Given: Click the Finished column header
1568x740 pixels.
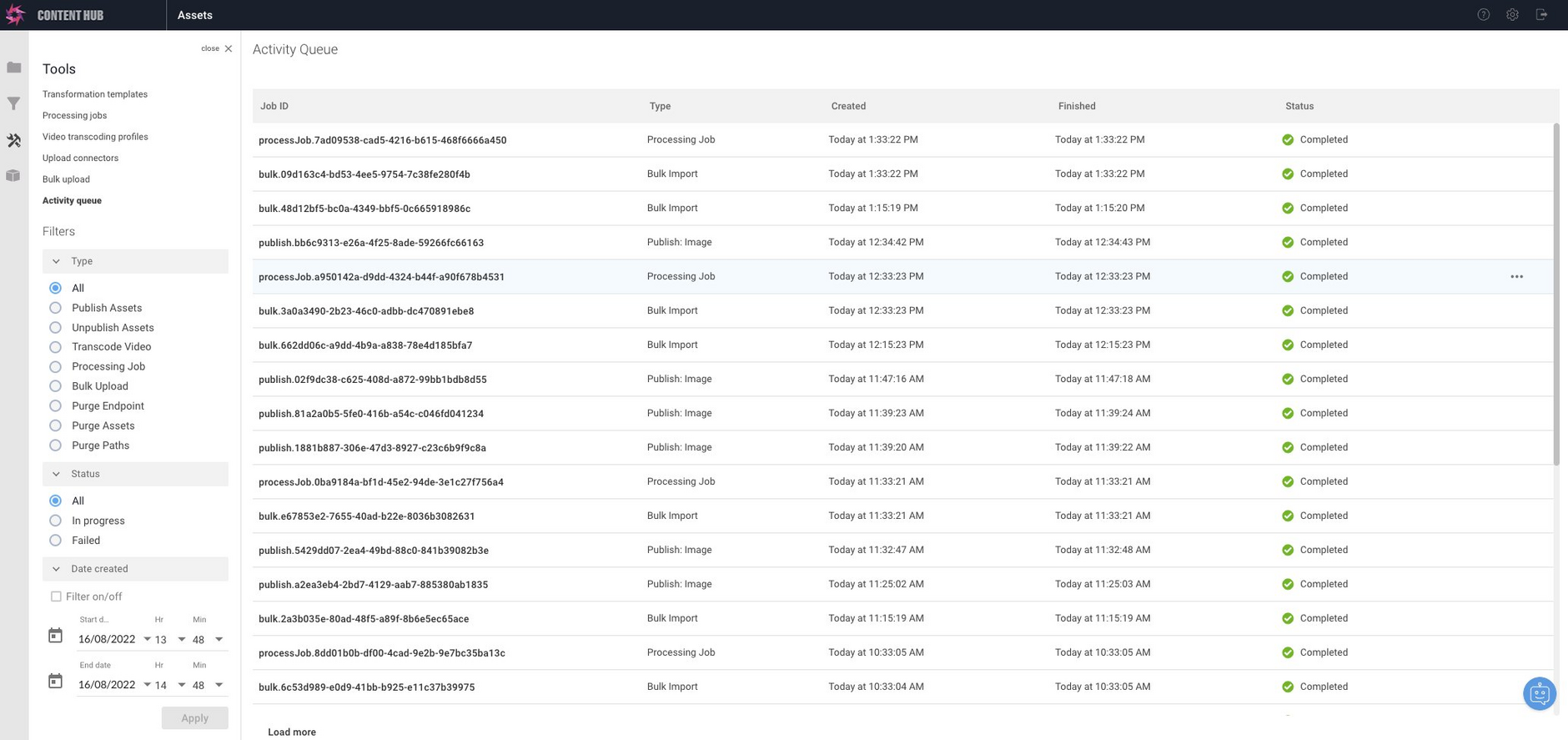Looking at the screenshot, I should click(1077, 106).
